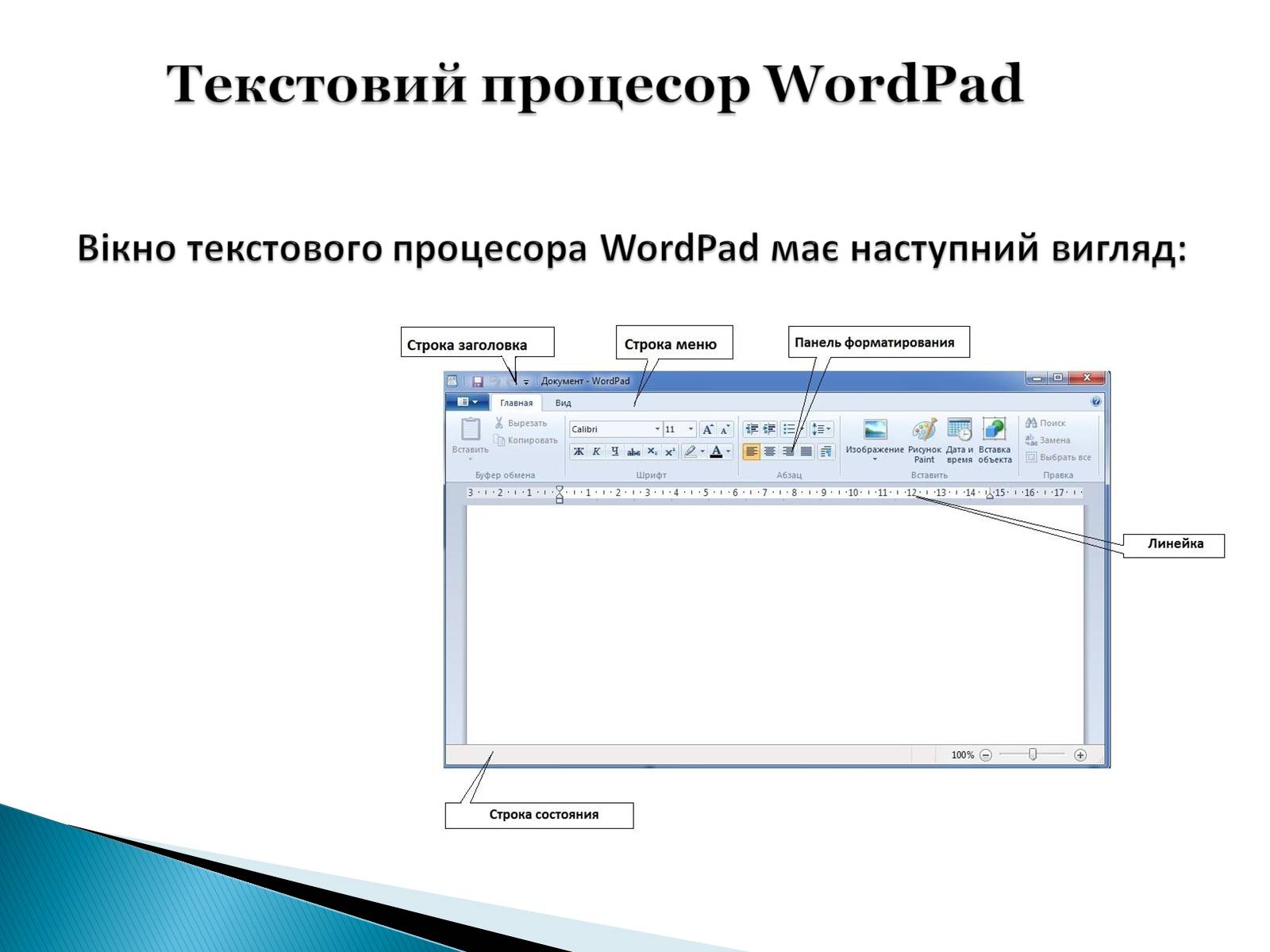Image resolution: width=1270 pixels, height=952 pixels.
Task: Click the right indent marker on ruler
Action: (x=990, y=494)
